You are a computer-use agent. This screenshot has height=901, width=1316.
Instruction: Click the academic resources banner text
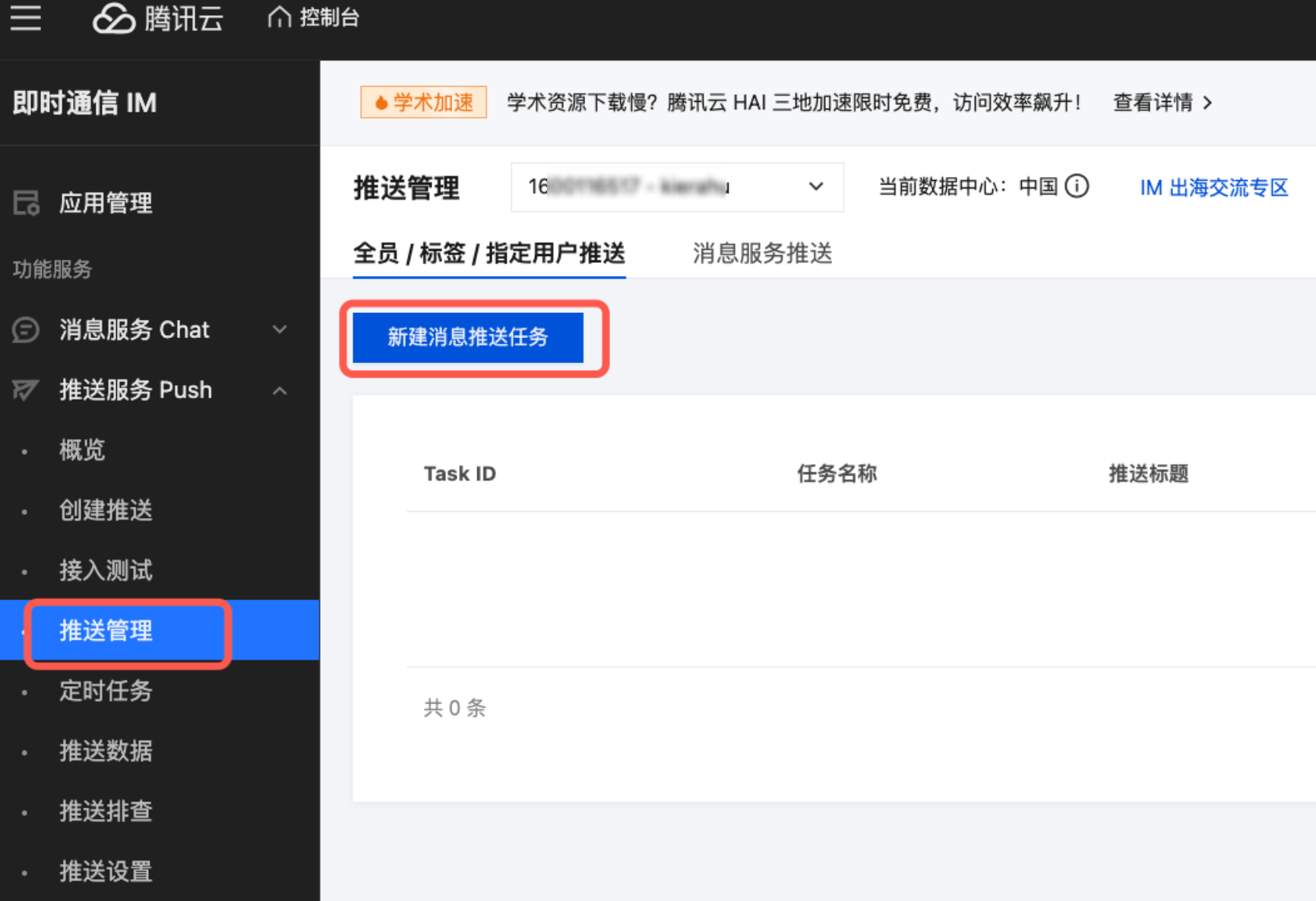pos(794,103)
